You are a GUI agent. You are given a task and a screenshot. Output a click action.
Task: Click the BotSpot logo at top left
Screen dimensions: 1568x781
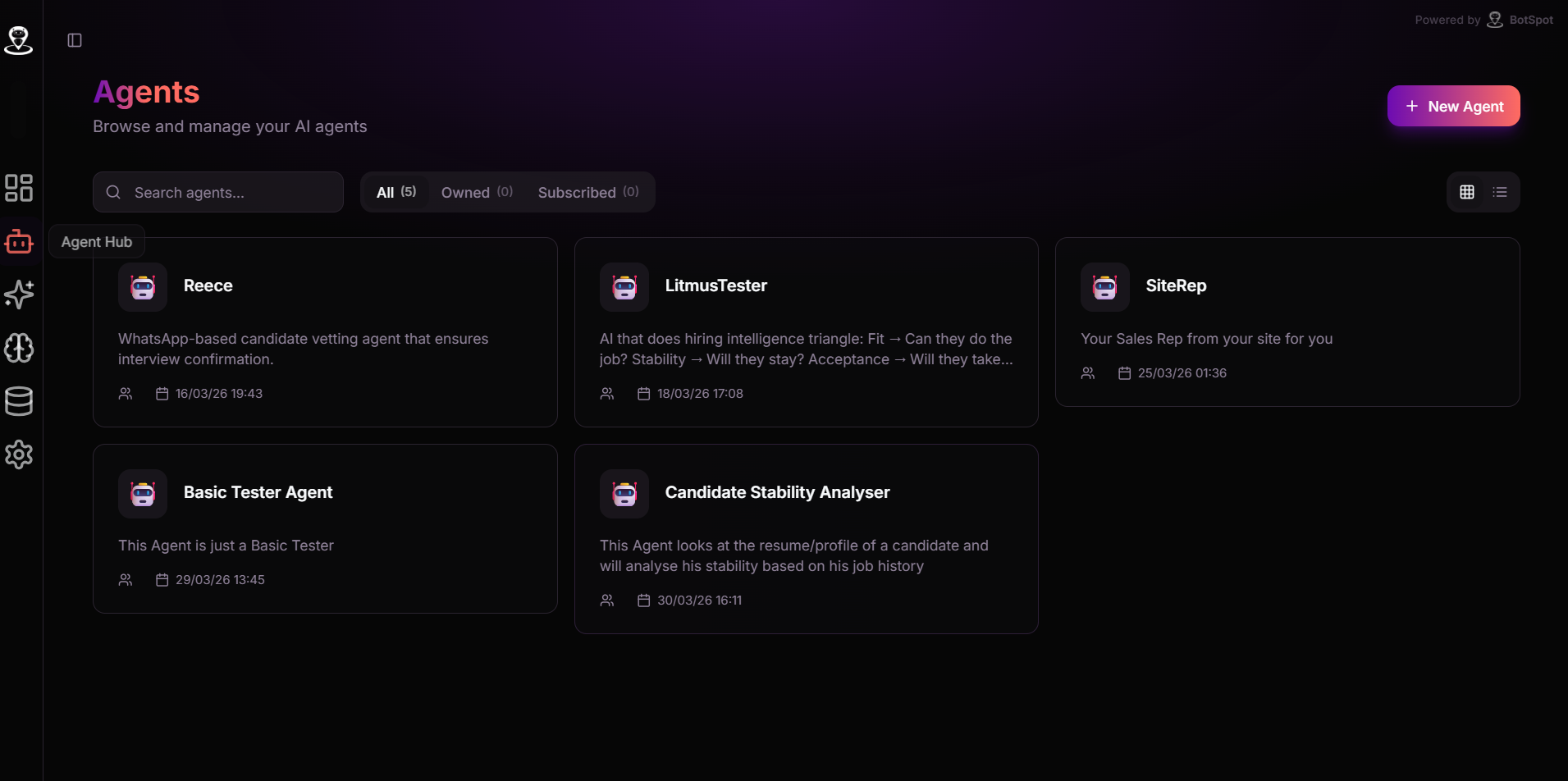click(18, 39)
